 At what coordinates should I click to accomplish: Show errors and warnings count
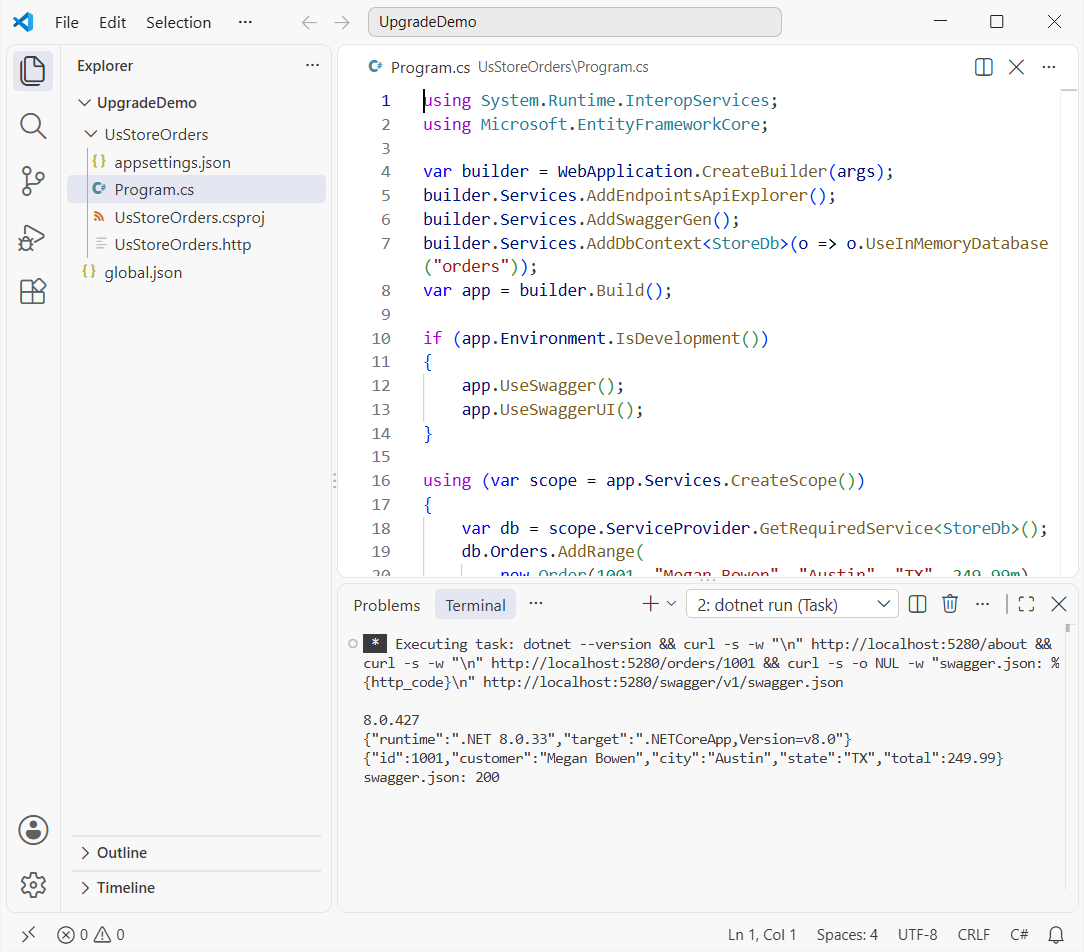pyautogui.click(x=91, y=935)
